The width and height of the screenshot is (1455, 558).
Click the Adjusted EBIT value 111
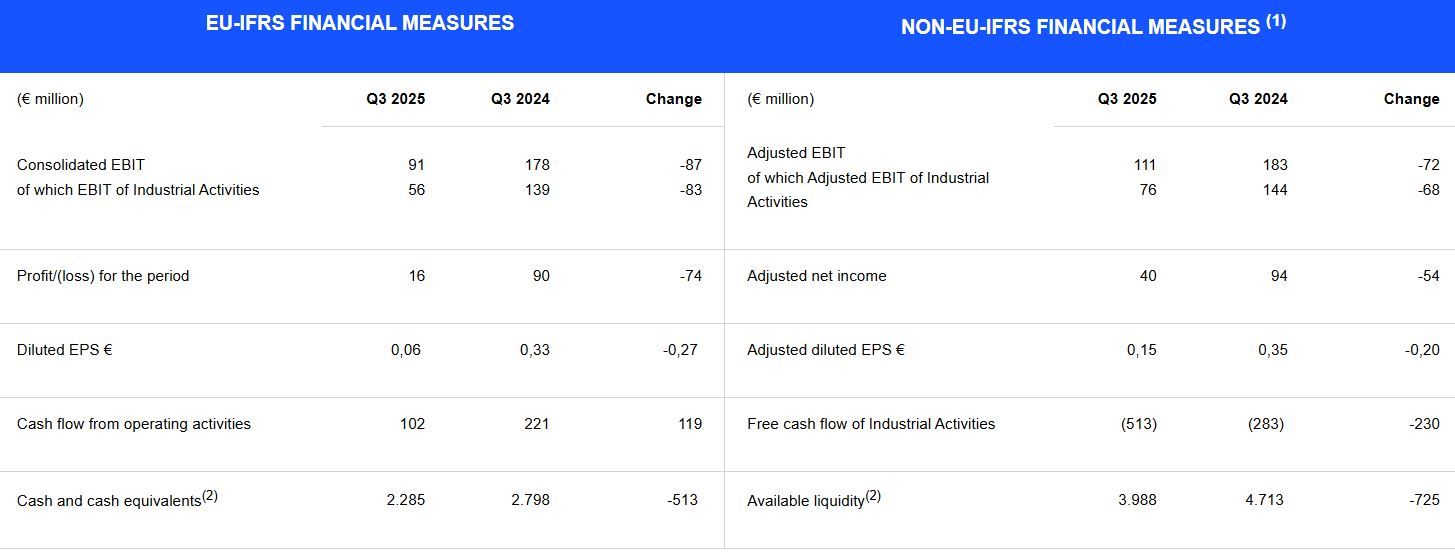tap(1145, 165)
